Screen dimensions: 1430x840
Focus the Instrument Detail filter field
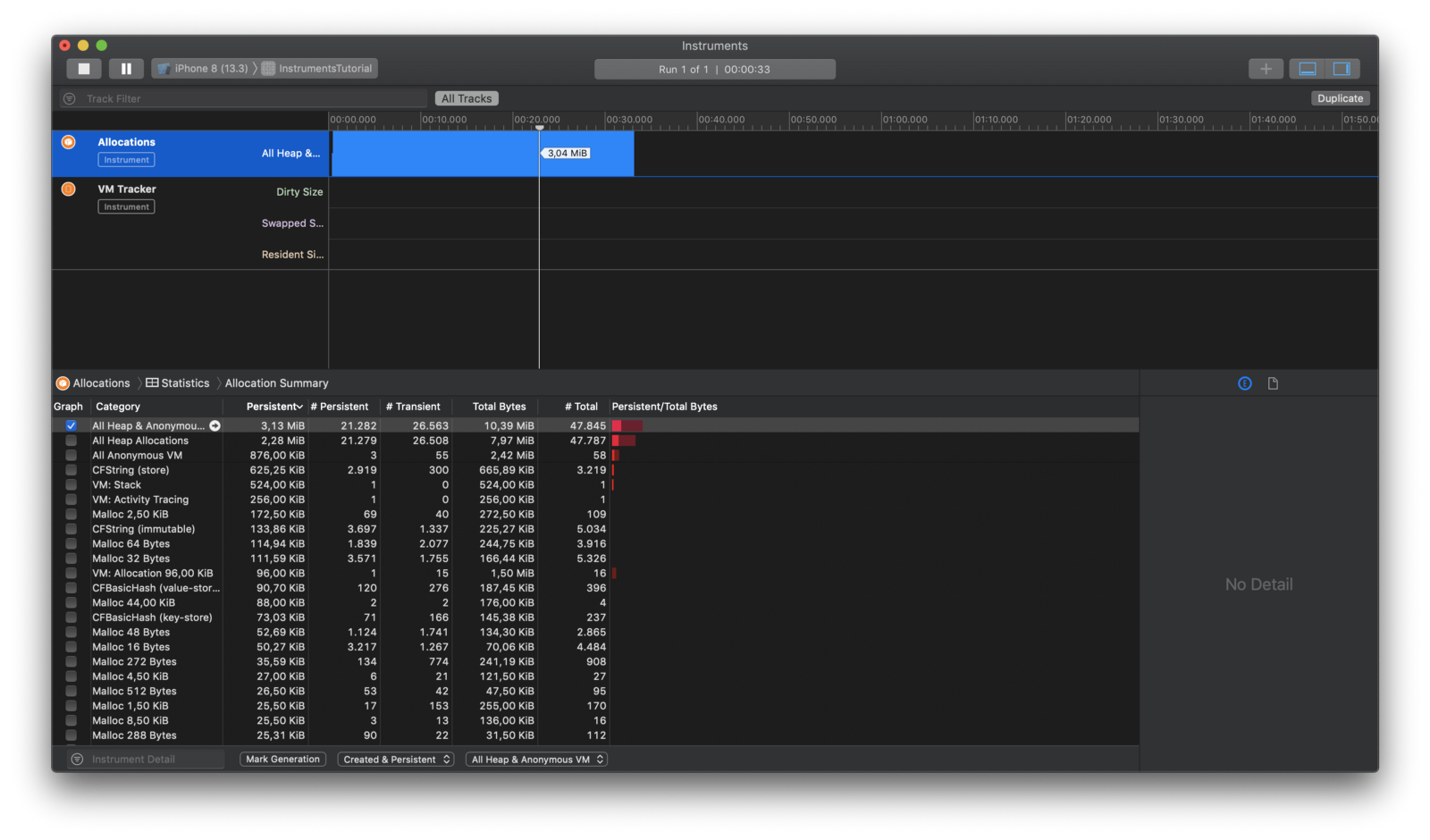(x=147, y=760)
